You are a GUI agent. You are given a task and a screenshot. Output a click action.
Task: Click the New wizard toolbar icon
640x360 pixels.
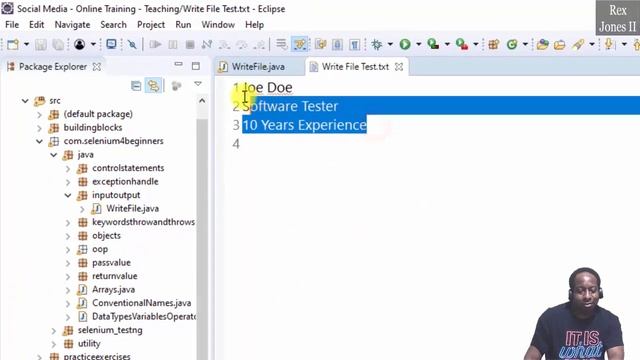(x=13, y=44)
